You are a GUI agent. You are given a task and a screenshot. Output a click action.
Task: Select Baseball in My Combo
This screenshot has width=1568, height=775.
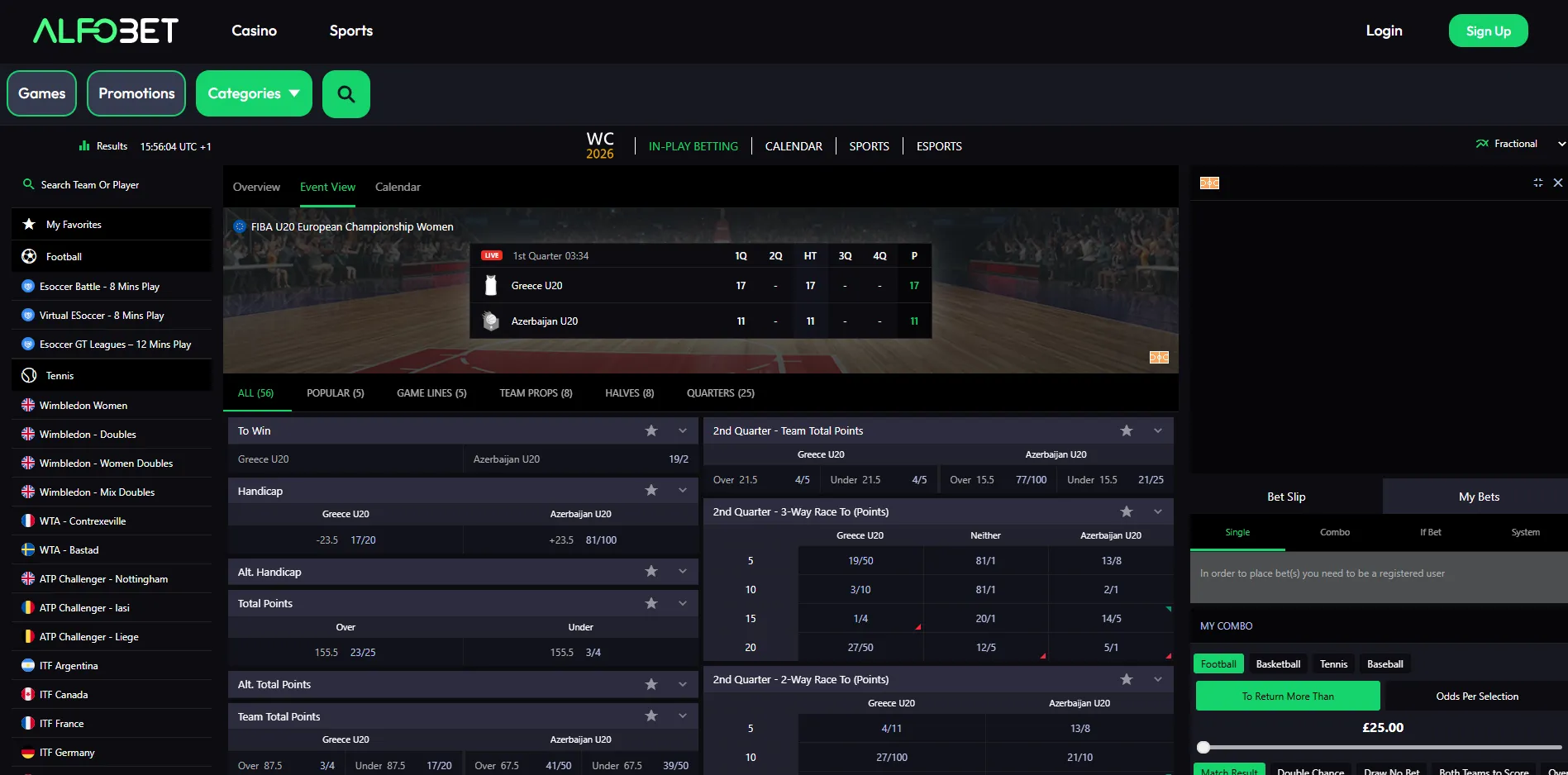point(1385,664)
